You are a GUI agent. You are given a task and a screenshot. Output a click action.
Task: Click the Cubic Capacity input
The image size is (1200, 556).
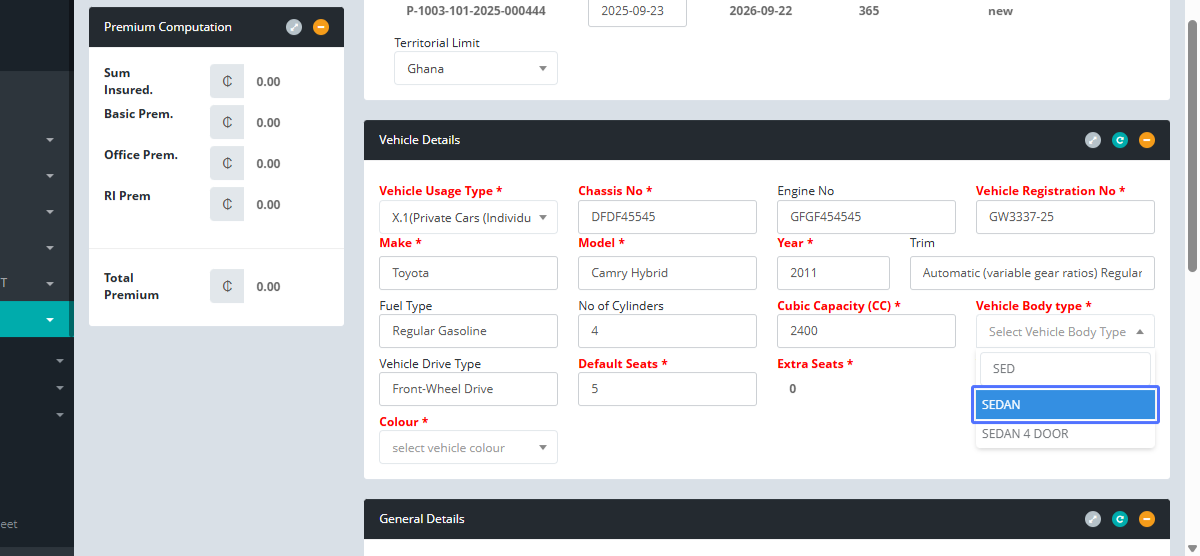click(866, 331)
